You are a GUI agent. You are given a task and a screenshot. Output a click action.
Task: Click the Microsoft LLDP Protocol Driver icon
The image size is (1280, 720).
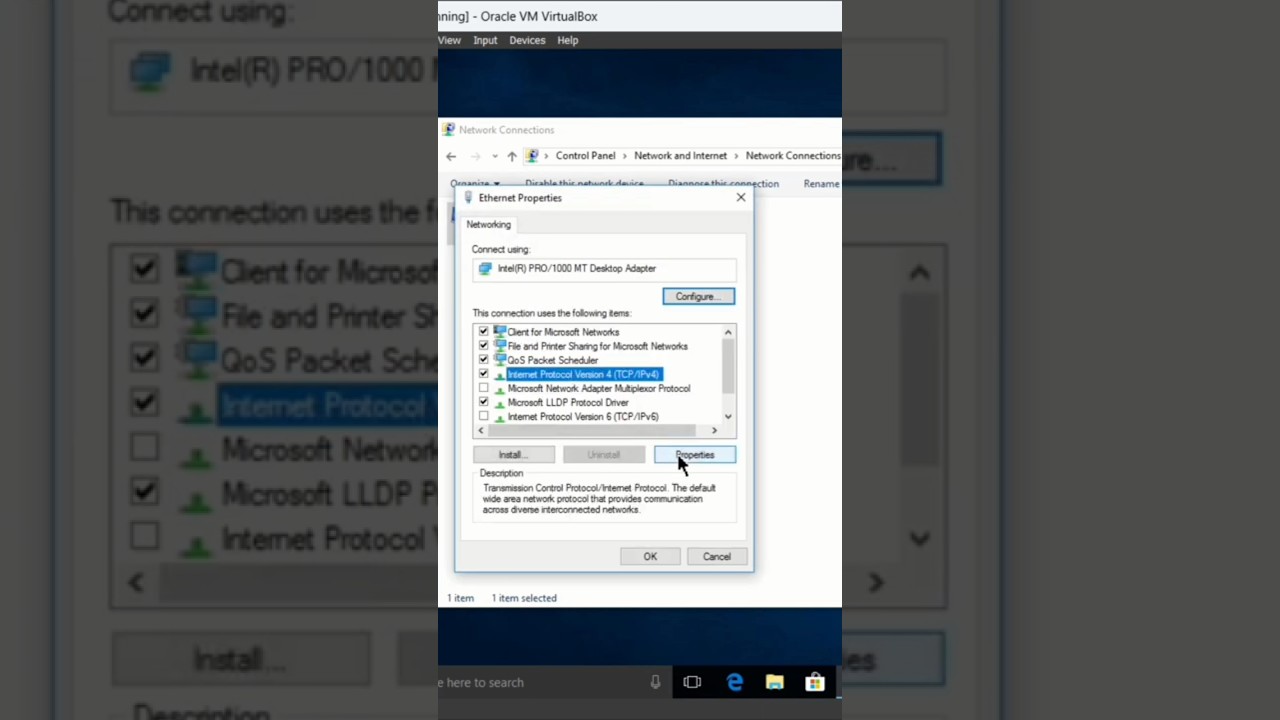coord(499,403)
